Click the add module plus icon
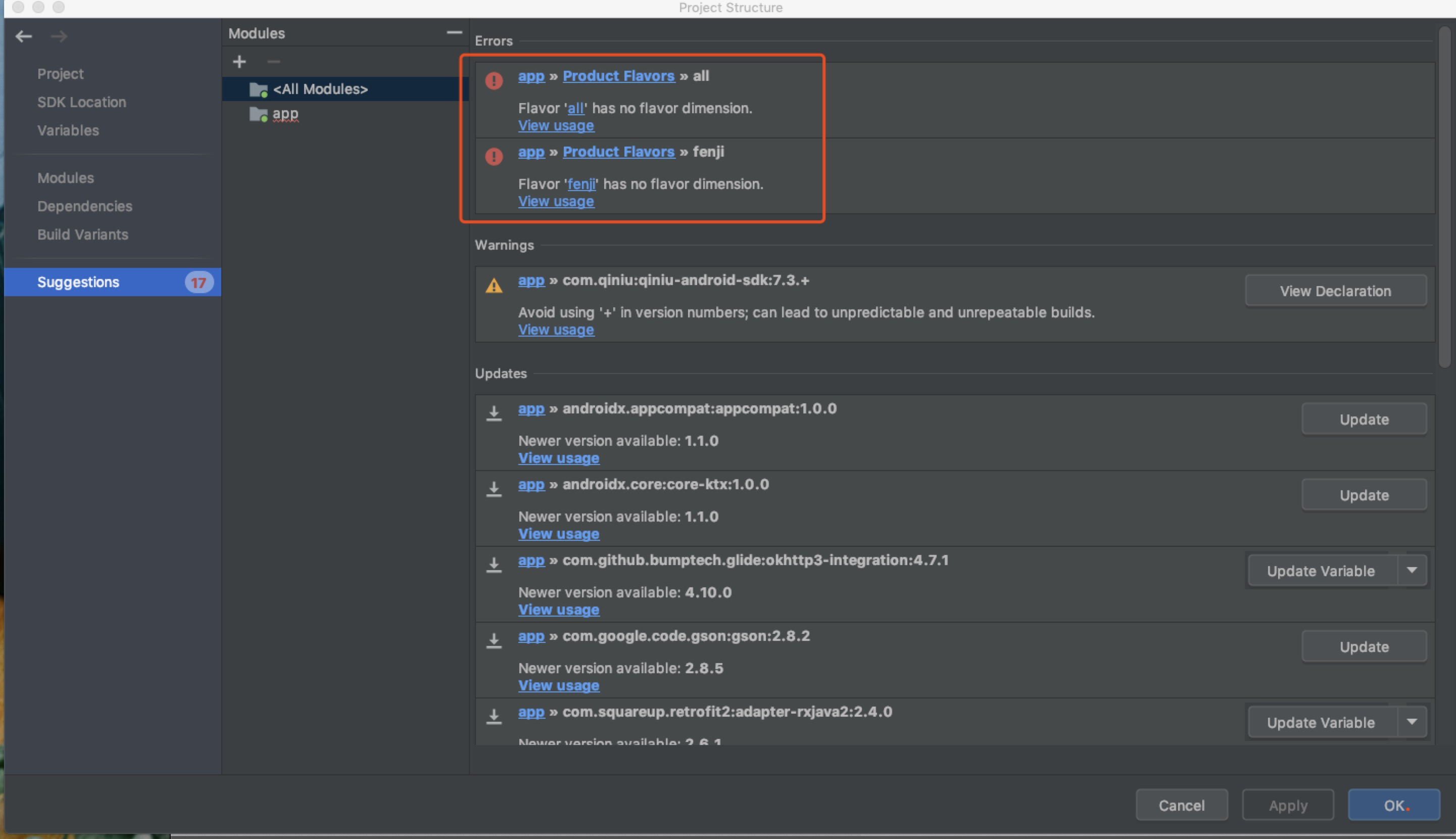1456x839 pixels. [239, 62]
